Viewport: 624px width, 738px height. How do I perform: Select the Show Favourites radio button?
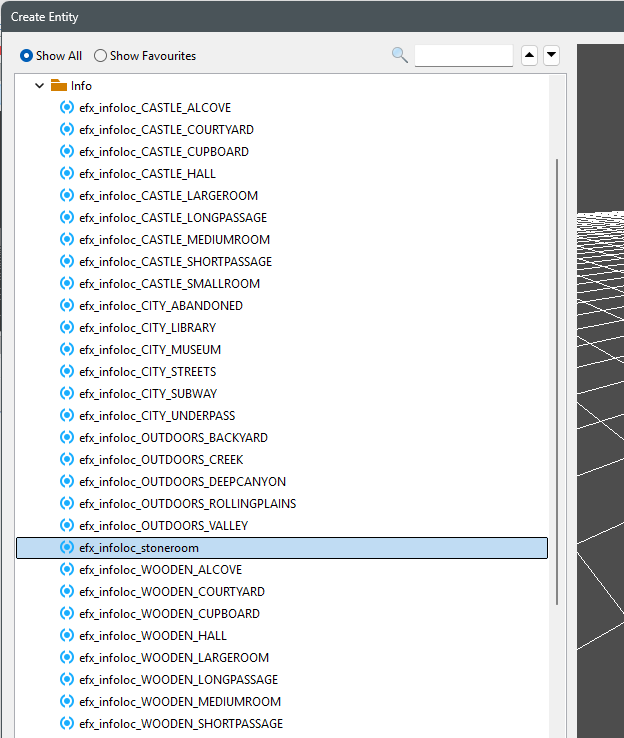coord(100,56)
